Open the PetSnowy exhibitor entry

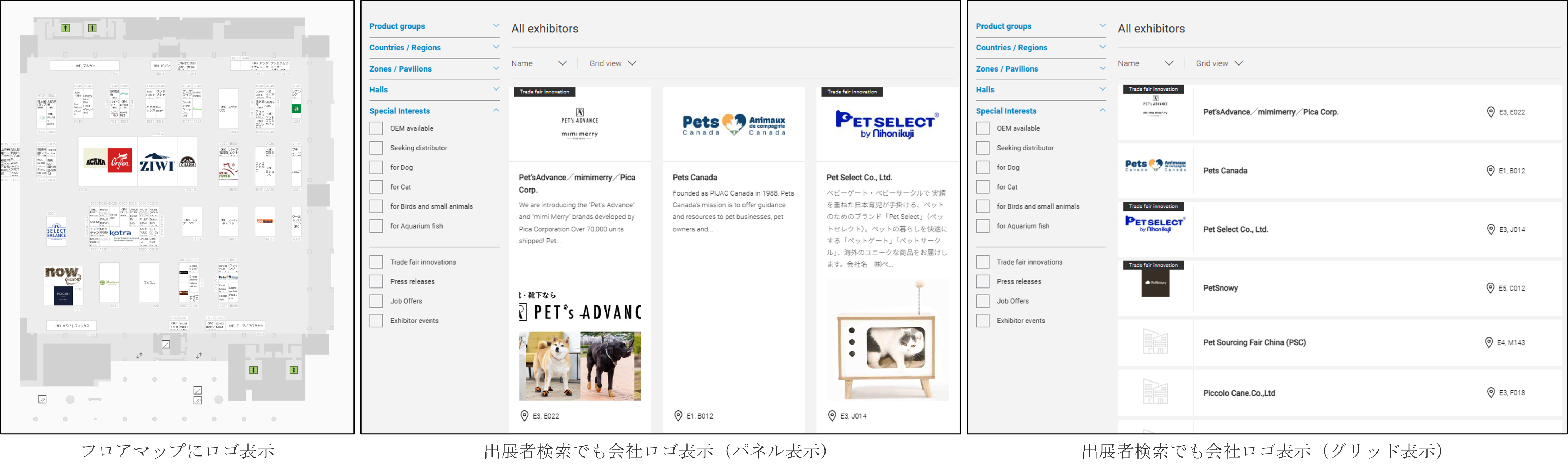coord(1220,288)
